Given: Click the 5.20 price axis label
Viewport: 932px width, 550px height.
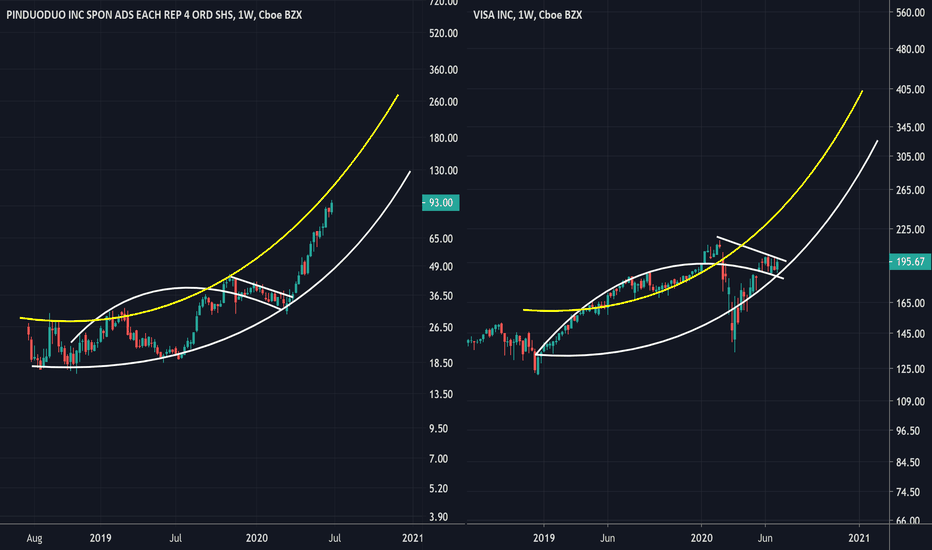Looking at the screenshot, I should click(439, 489).
